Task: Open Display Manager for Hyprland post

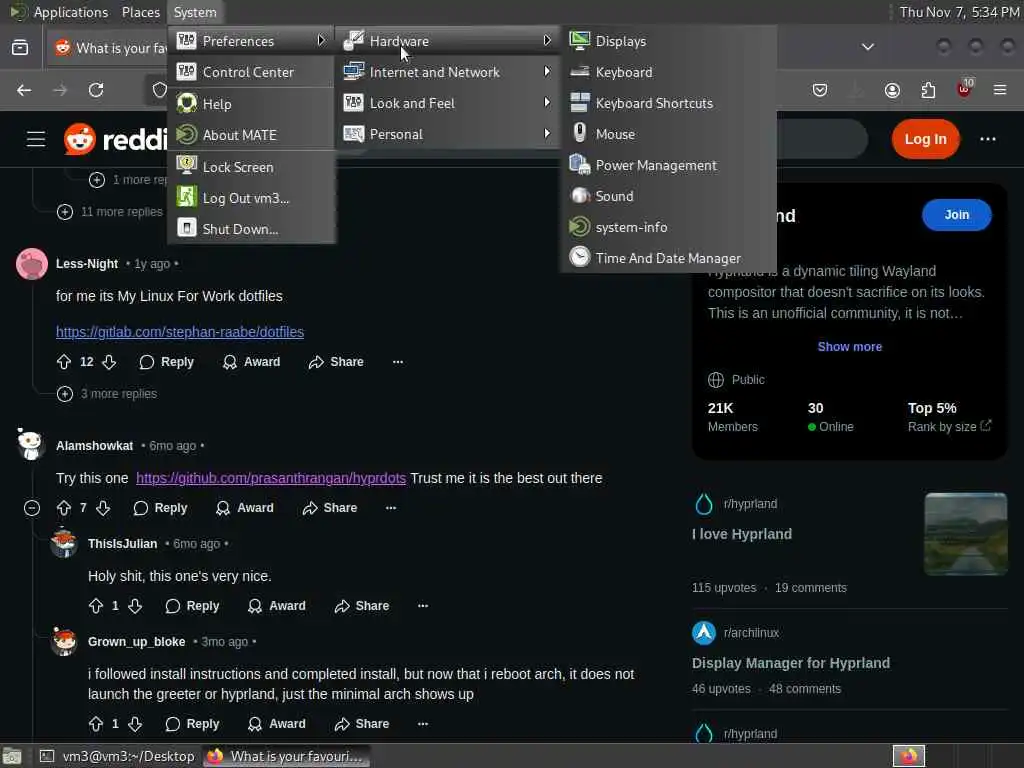Action: pyautogui.click(x=790, y=663)
